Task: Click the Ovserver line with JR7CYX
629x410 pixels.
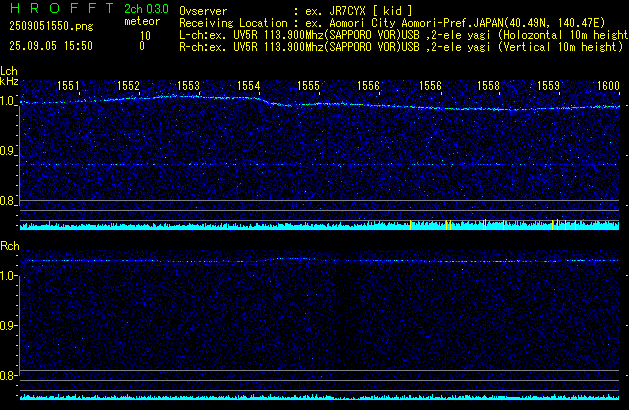Action: tap(296, 11)
